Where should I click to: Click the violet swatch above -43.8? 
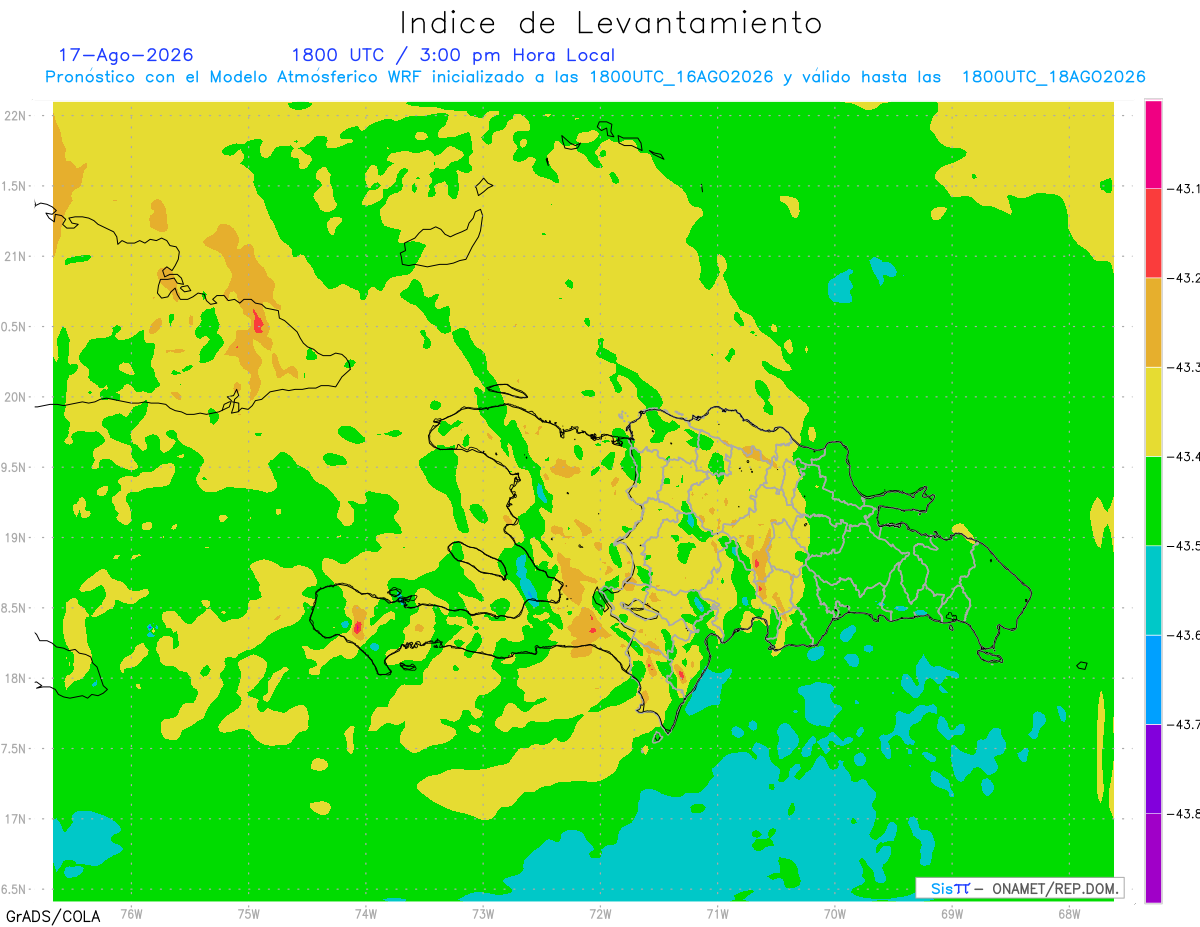pos(1153,768)
